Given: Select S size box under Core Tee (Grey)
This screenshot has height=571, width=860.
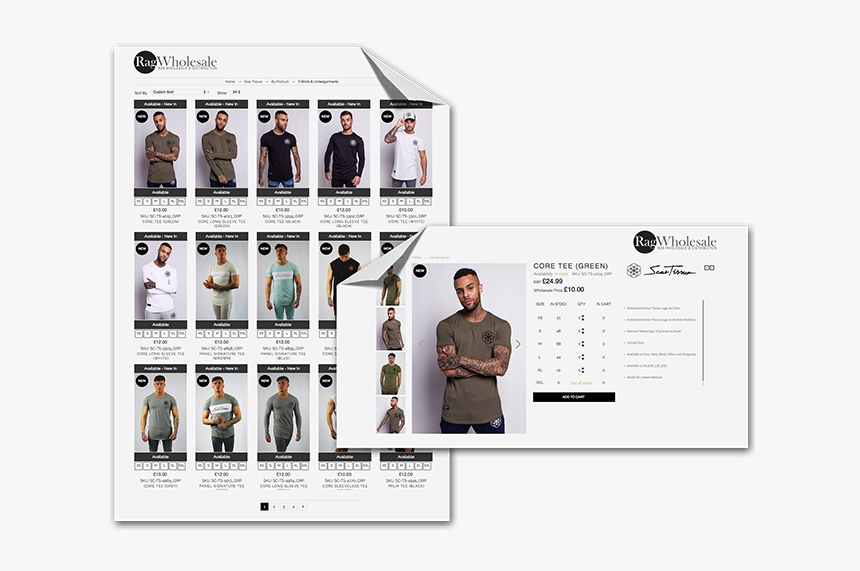Looking at the screenshot, I should 148,466.
